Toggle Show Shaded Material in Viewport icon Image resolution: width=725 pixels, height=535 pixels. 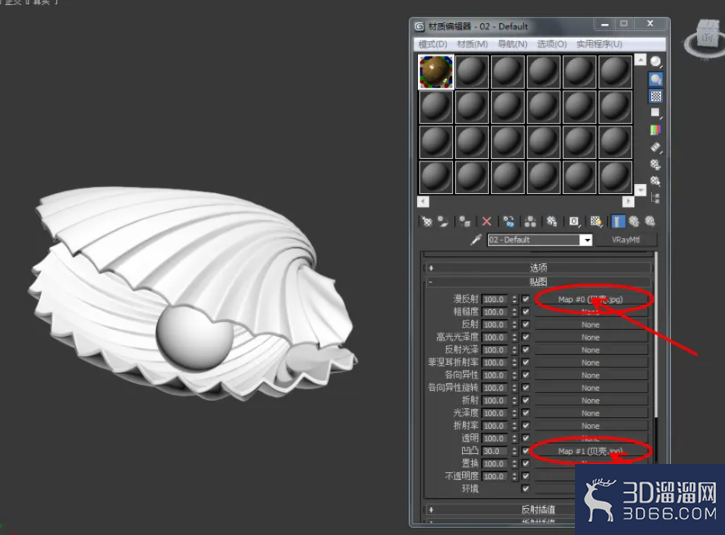pyautogui.click(x=596, y=222)
